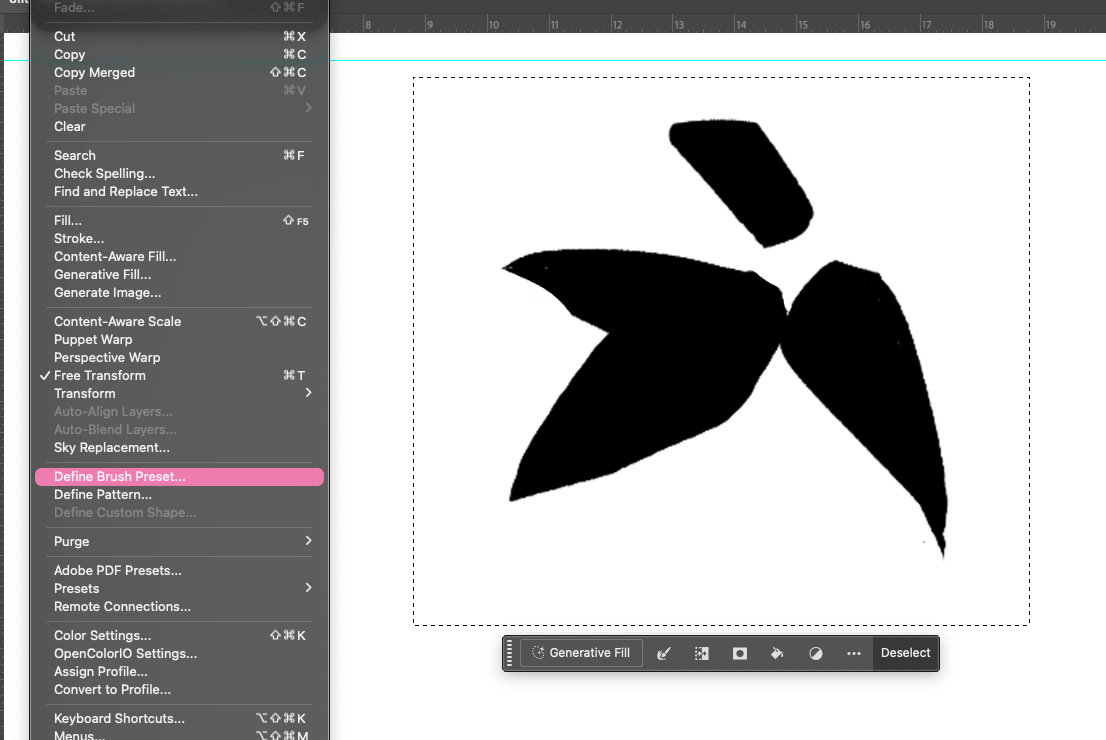
Task: Click the adjustment layer half-circle icon
Action: (815, 654)
